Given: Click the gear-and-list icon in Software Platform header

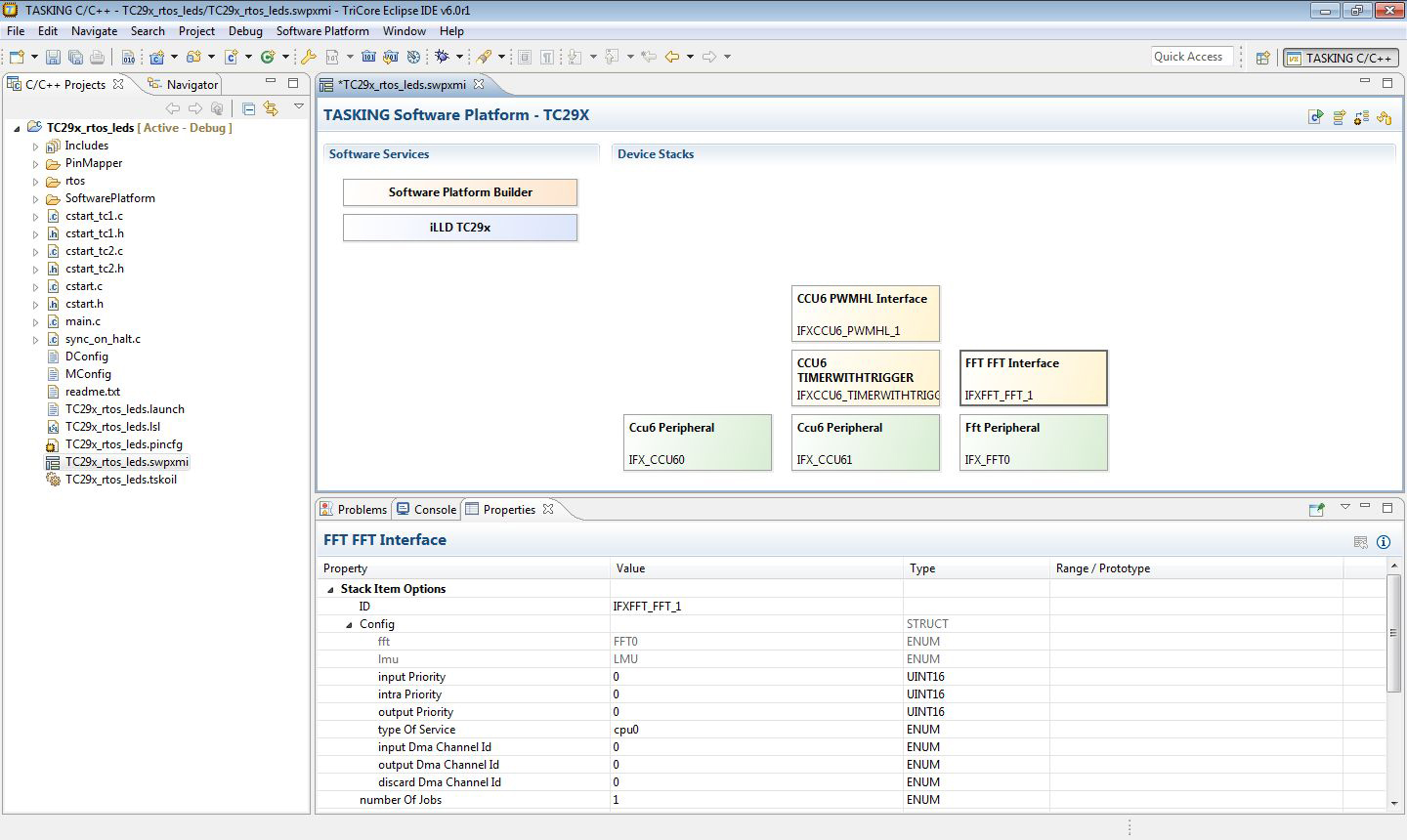Looking at the screenshot, I should pyautogui.click(x=1362, y=117).
